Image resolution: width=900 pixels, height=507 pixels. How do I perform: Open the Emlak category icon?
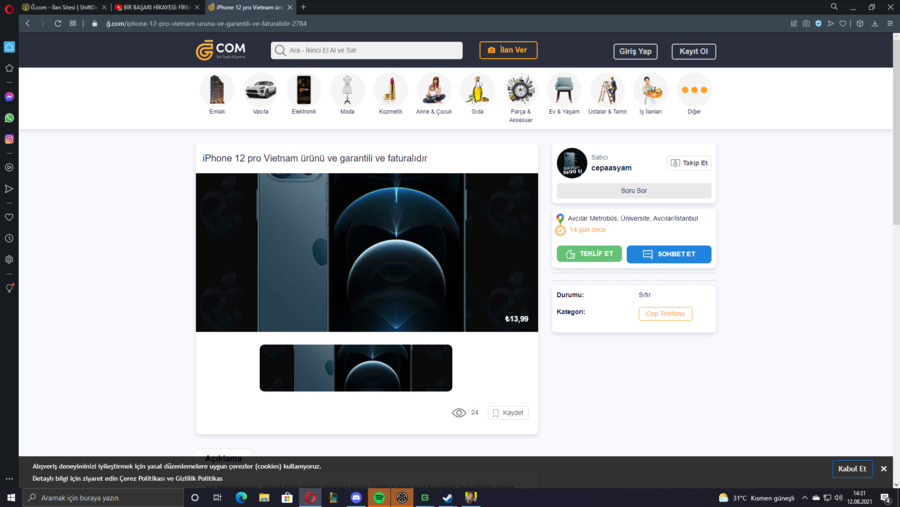(217, 90)
